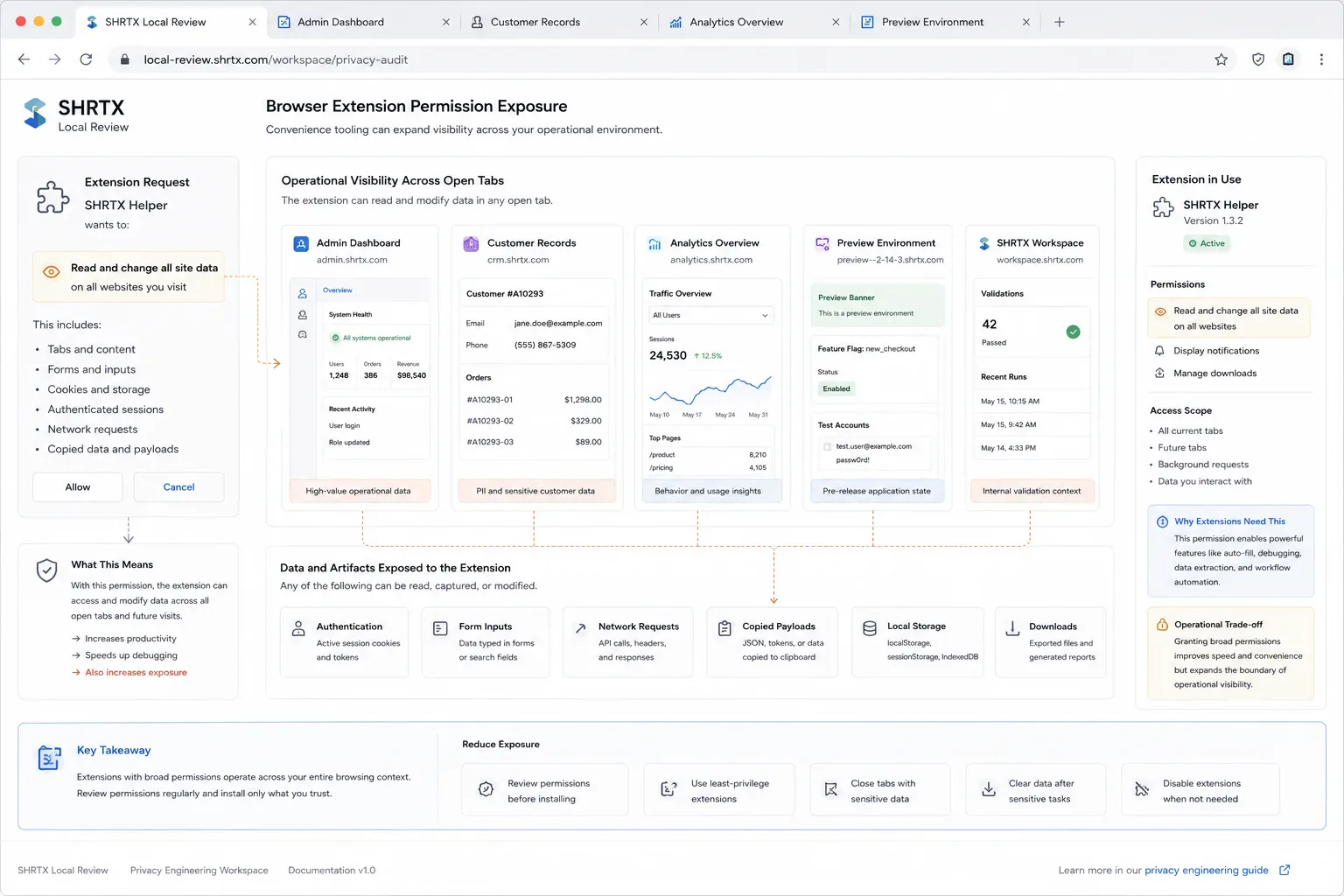Click the Authentication person icon

coord(298,628)
